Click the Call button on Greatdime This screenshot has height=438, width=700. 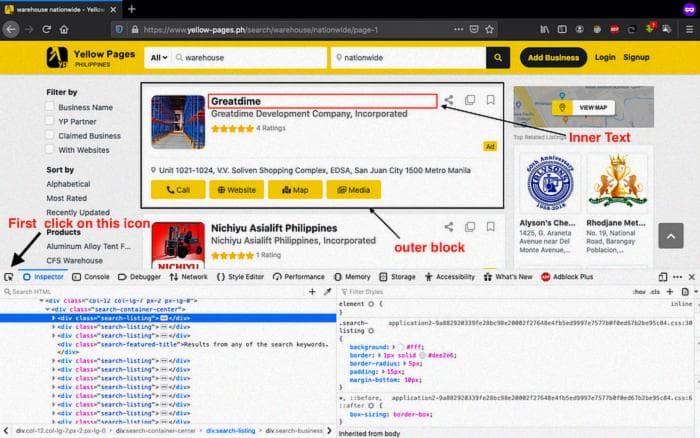click(178, 190)
